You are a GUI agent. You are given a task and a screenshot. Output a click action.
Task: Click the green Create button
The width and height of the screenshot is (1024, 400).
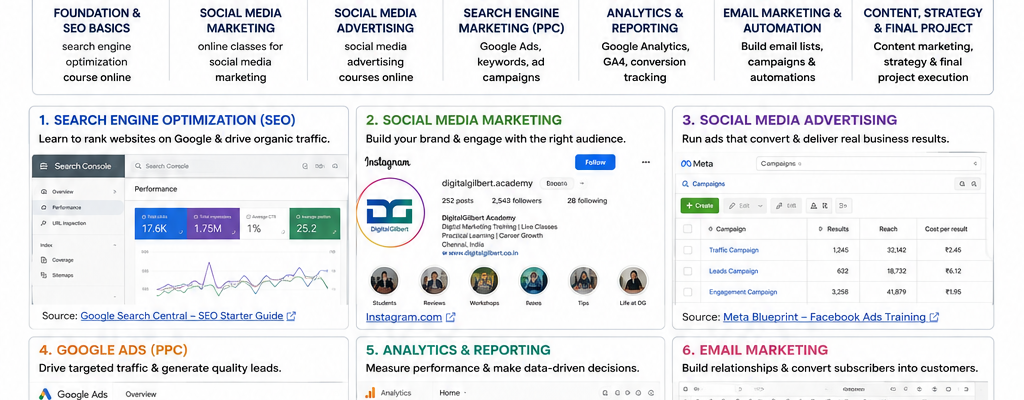coord(699,205)
